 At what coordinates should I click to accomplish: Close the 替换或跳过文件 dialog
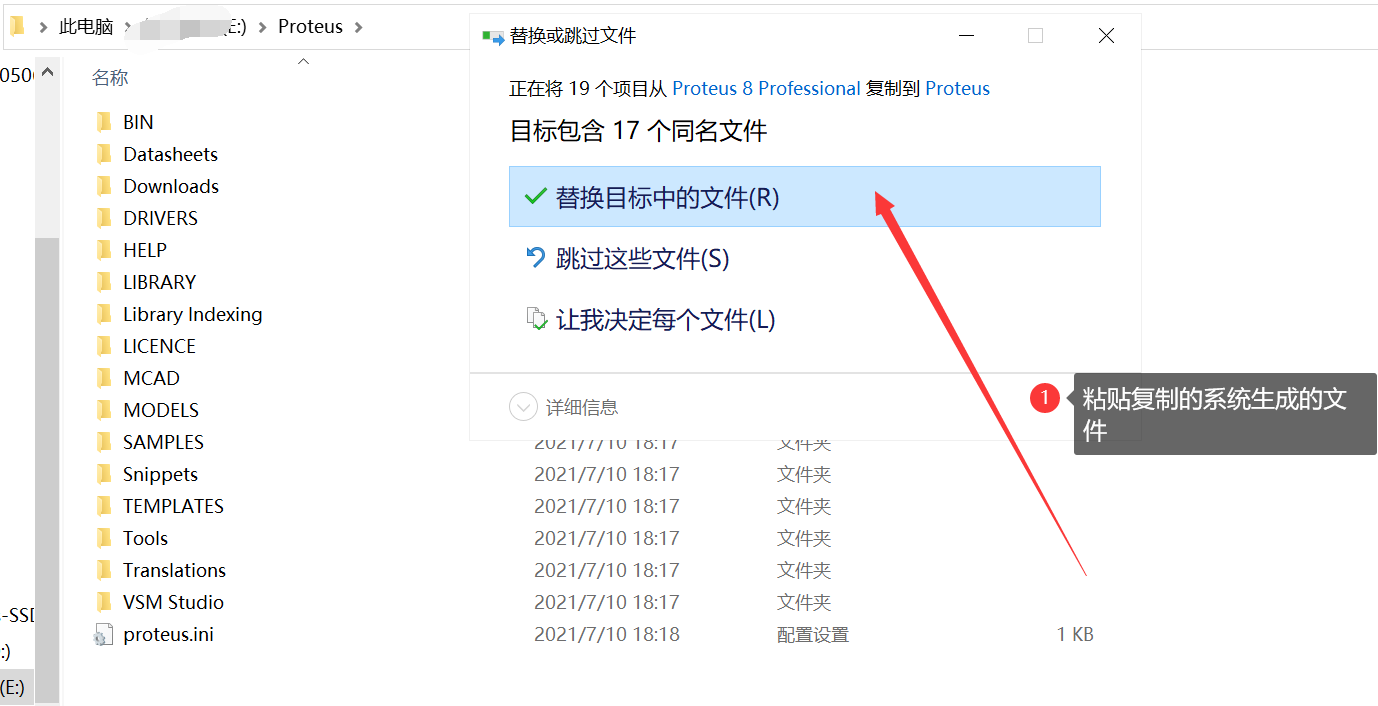pos(1106,36)
